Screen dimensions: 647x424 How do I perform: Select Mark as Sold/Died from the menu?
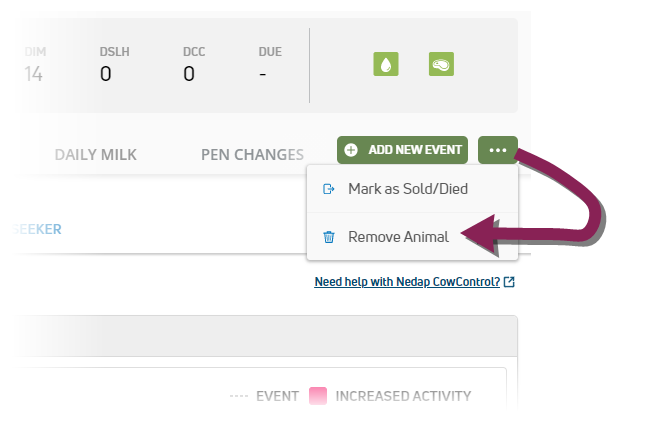(x=407, y=188)
